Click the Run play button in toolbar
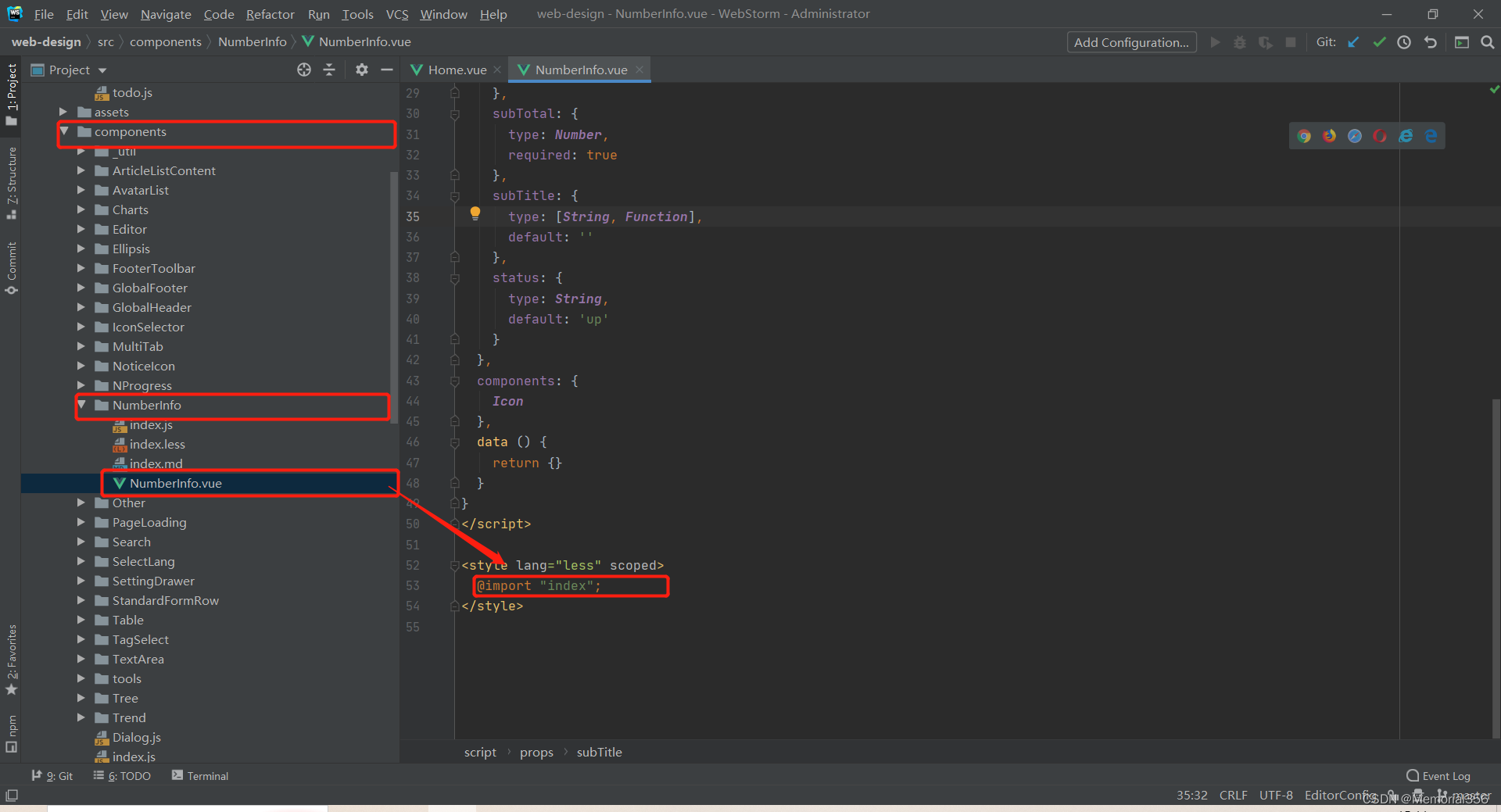Viewport: 1501px width, 812px height. point(1215,42)
